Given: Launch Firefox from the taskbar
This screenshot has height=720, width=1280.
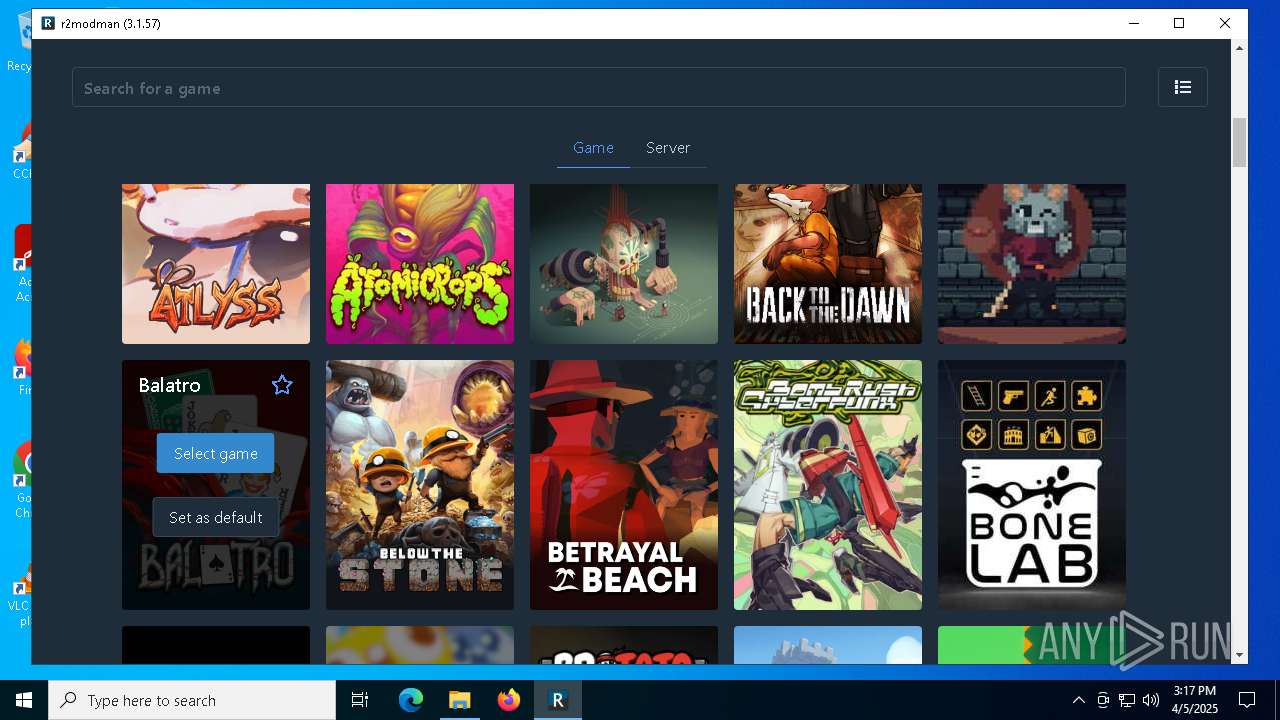Looking at the screenshot, I should click(x=509, y=700).
